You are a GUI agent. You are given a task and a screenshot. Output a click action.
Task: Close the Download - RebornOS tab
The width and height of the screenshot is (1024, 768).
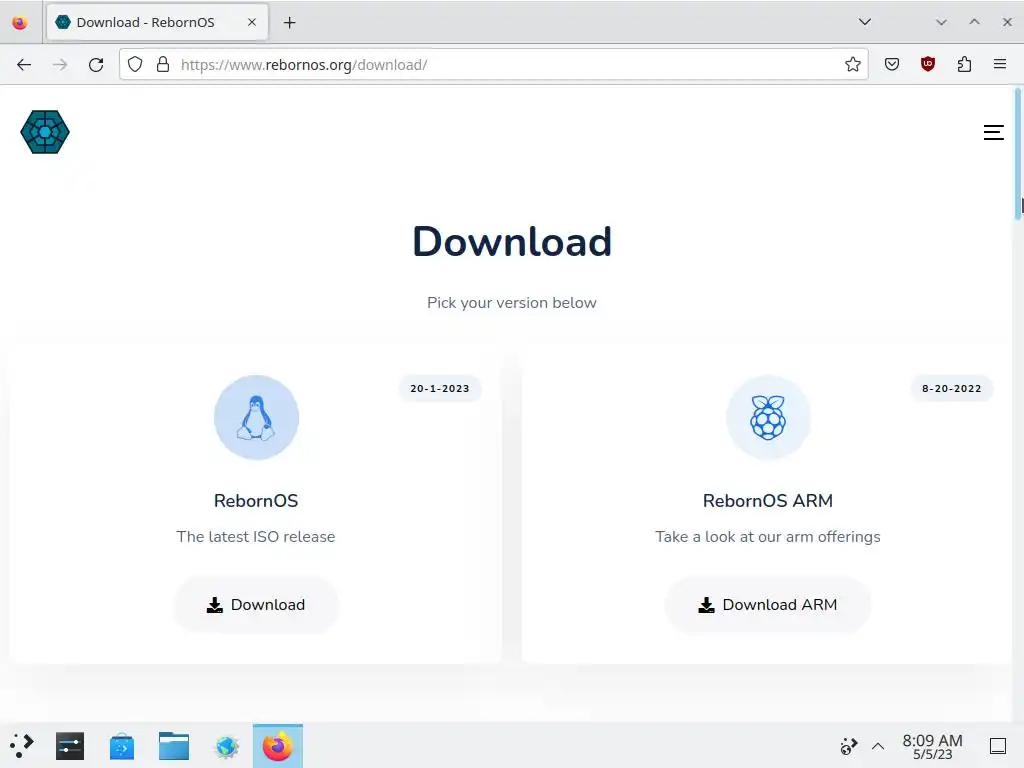pos(251,22)
